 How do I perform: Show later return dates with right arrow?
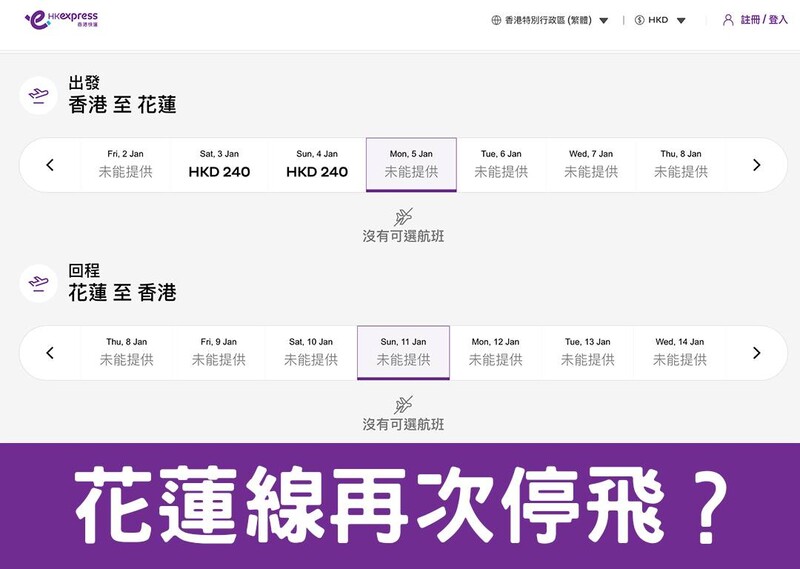[x=756, y=353]
